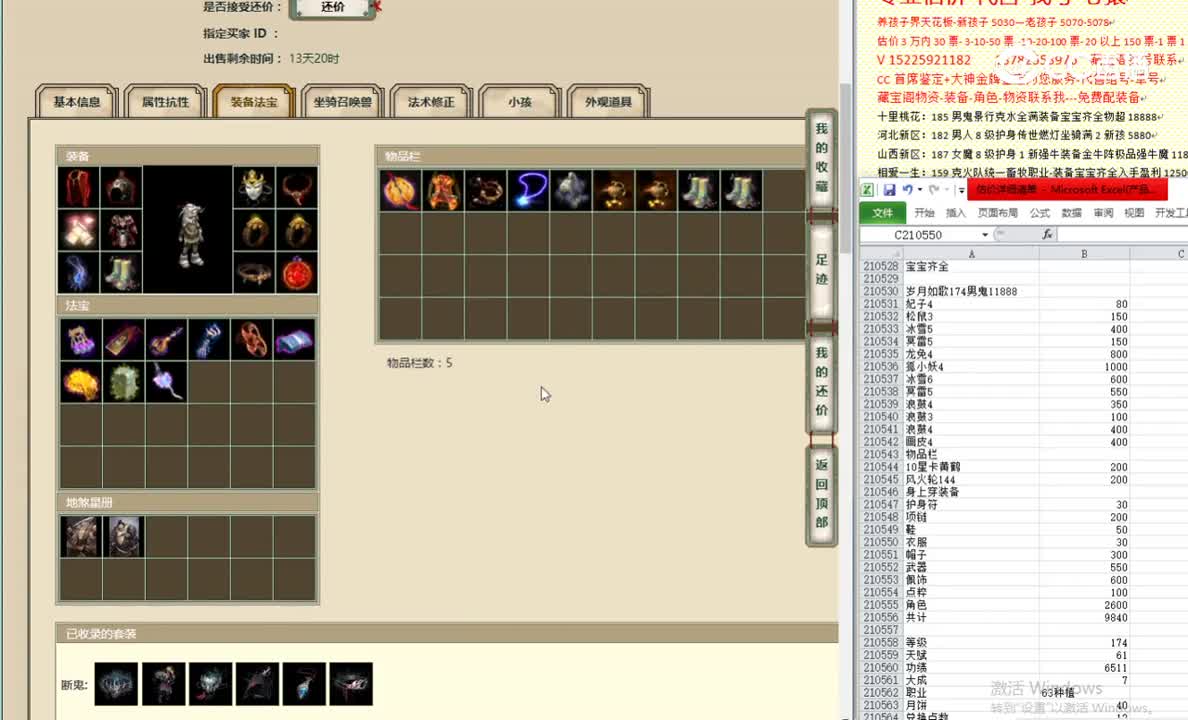Click the Undo icon in Excel
Image resolution: width=1188 pixels, height=720 pixels.
pyautogui.click(x=907, y=189)
